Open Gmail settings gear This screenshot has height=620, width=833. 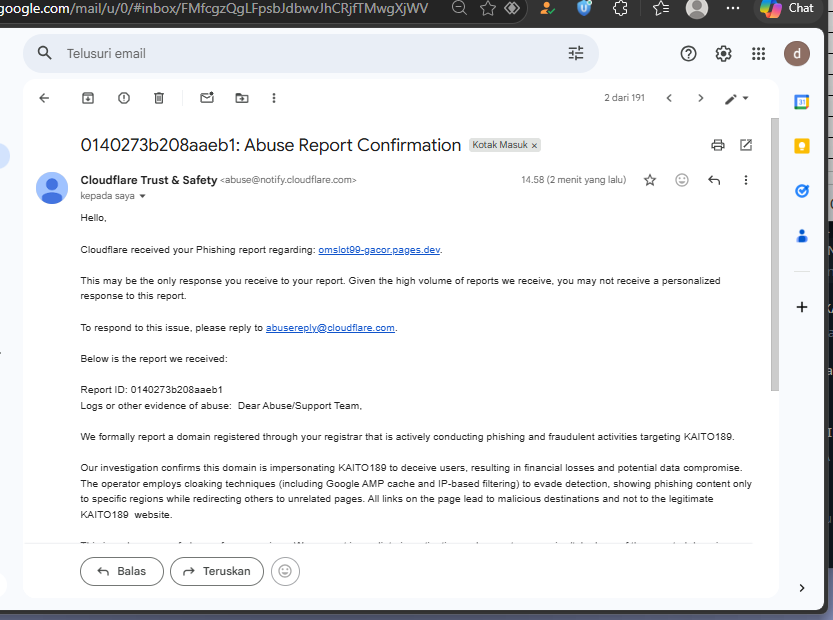[x=724, y=54]
